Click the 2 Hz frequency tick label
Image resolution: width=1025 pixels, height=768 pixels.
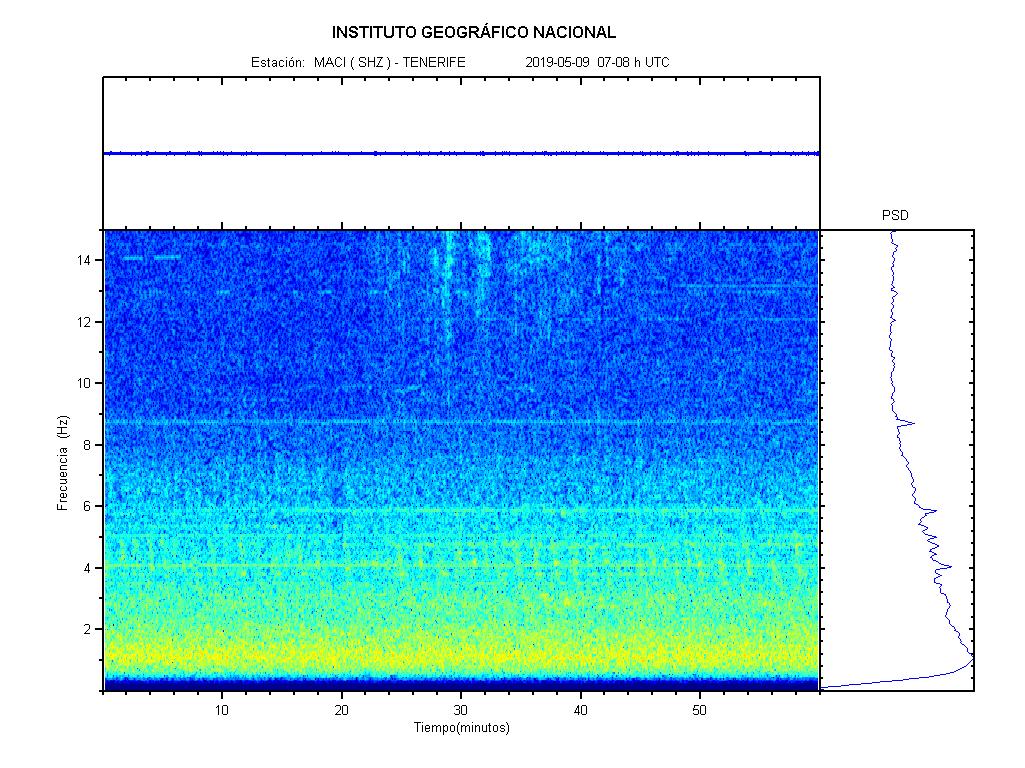[x=89, y=629]
